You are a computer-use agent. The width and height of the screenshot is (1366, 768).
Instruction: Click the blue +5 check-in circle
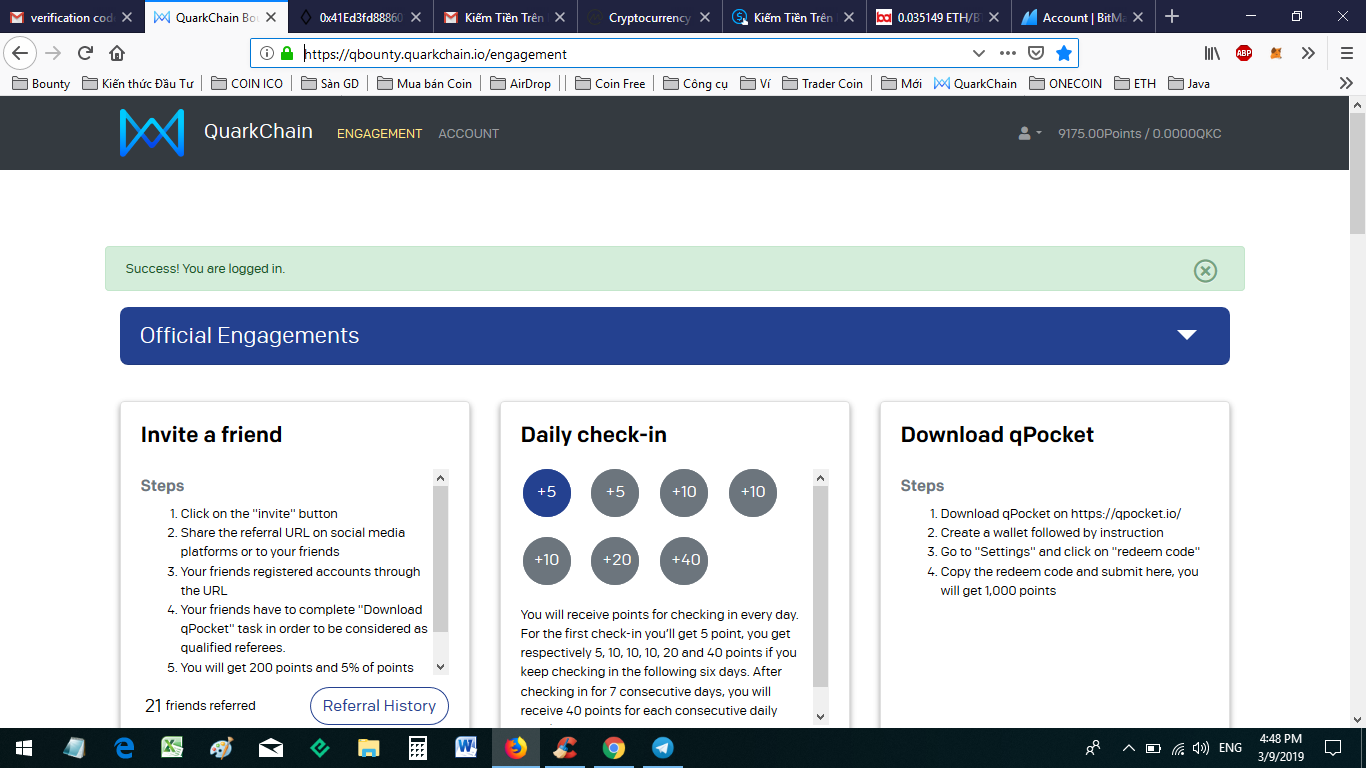pos(547,492)
